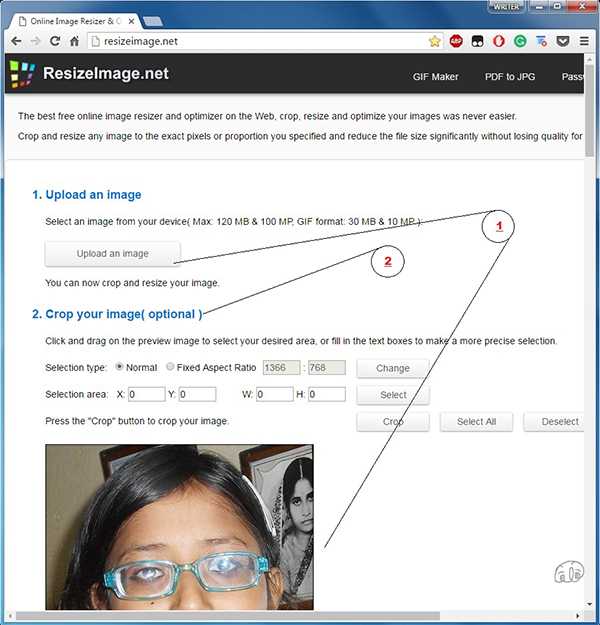Screen dimensions: 600x625
Task: Open the PDF to JPG menu link
Action: (510, 77)
